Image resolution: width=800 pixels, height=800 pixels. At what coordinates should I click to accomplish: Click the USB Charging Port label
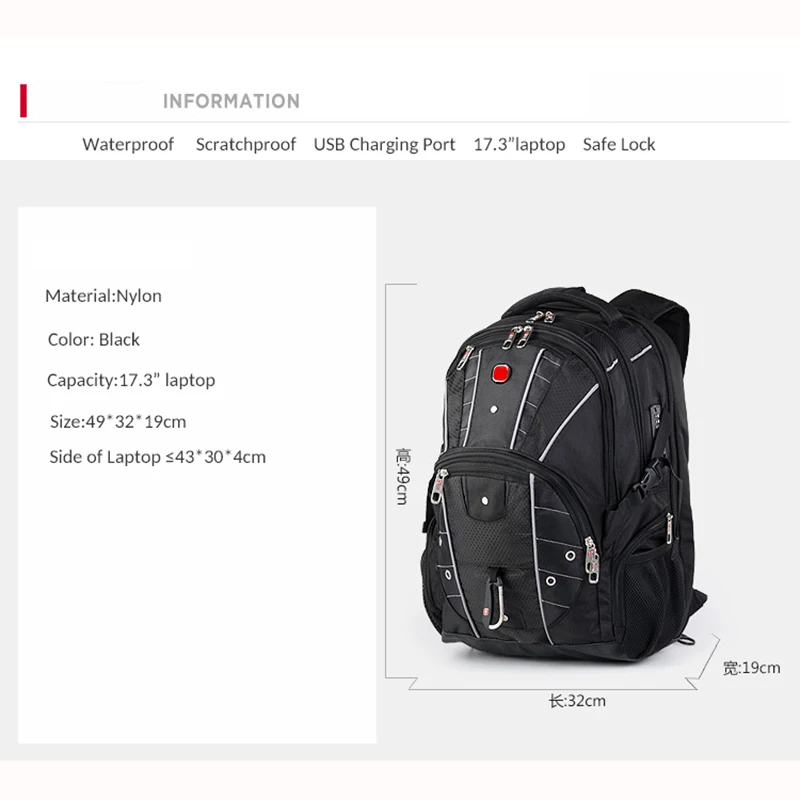pos(384,144)
